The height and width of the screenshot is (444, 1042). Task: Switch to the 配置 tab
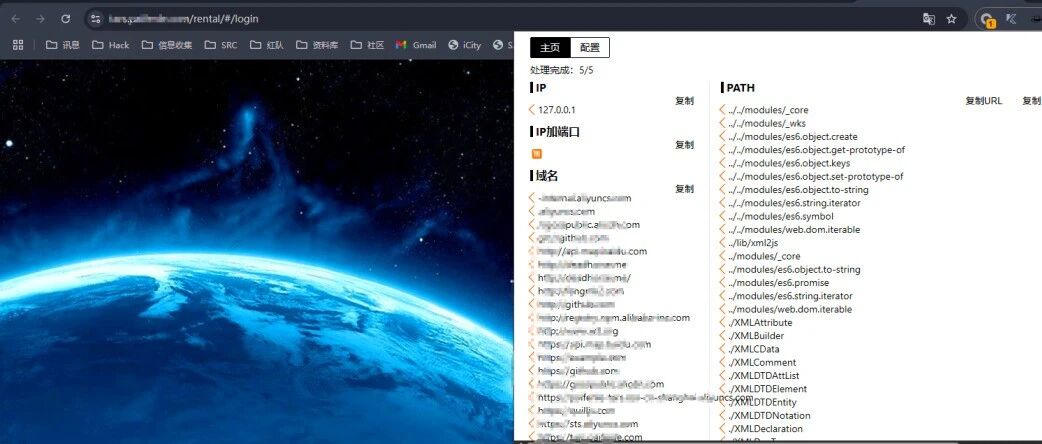pyautogui.click(x=589, y=48)
